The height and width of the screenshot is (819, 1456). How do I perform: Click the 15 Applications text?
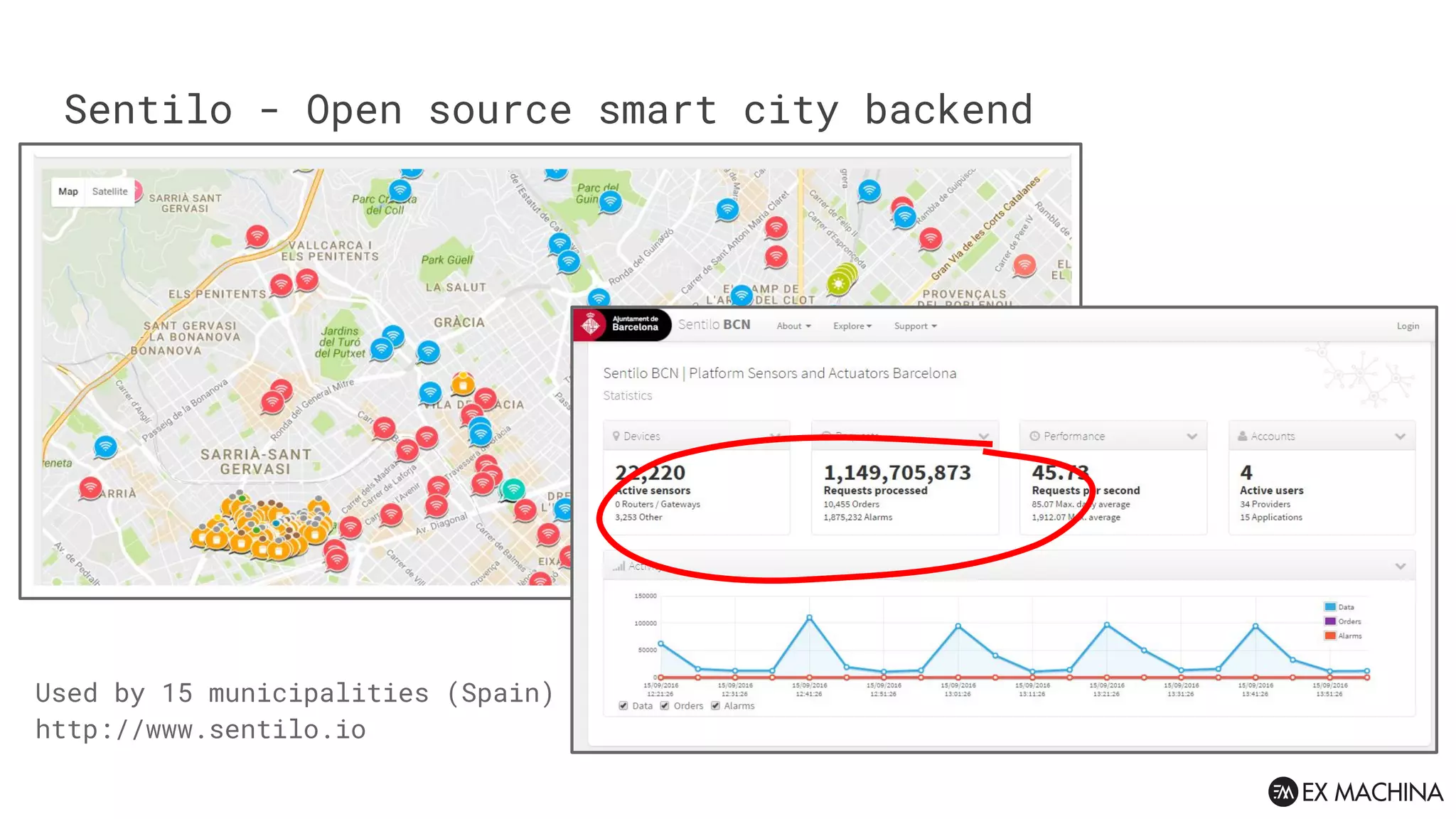(1271, 517)
